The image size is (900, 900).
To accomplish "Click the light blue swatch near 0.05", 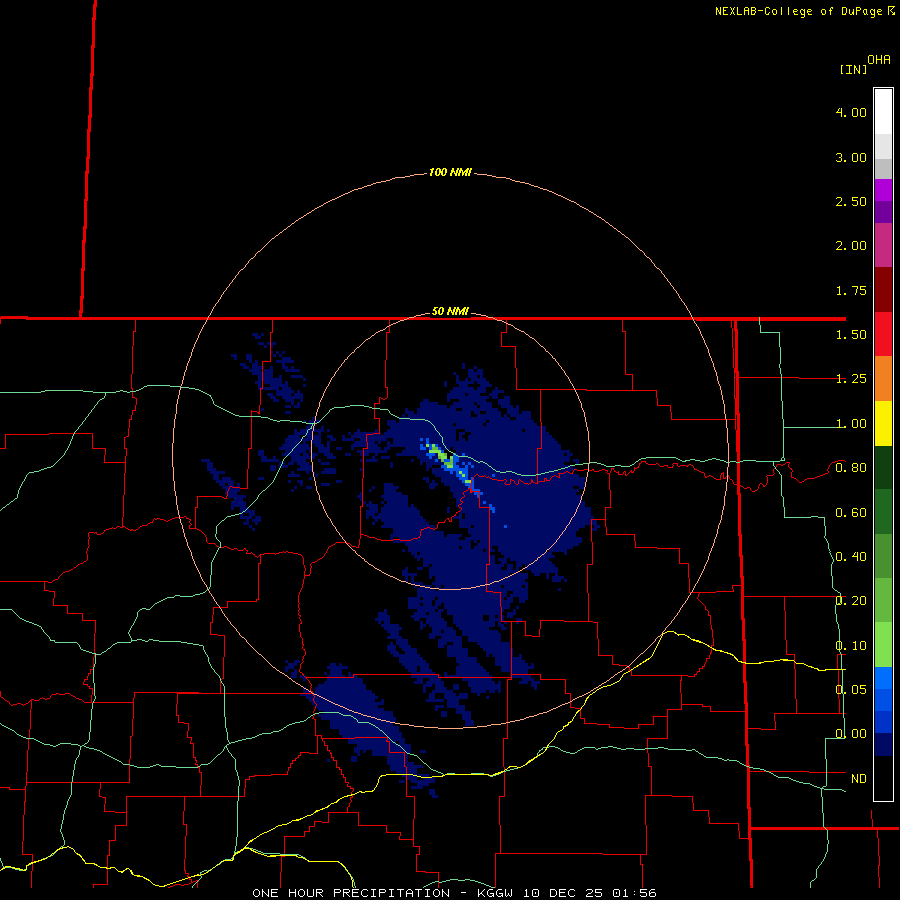I will tap(883, 678).
